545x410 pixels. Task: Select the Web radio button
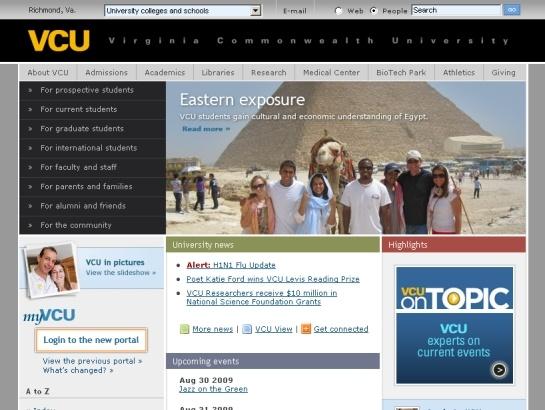coord(338,11)
